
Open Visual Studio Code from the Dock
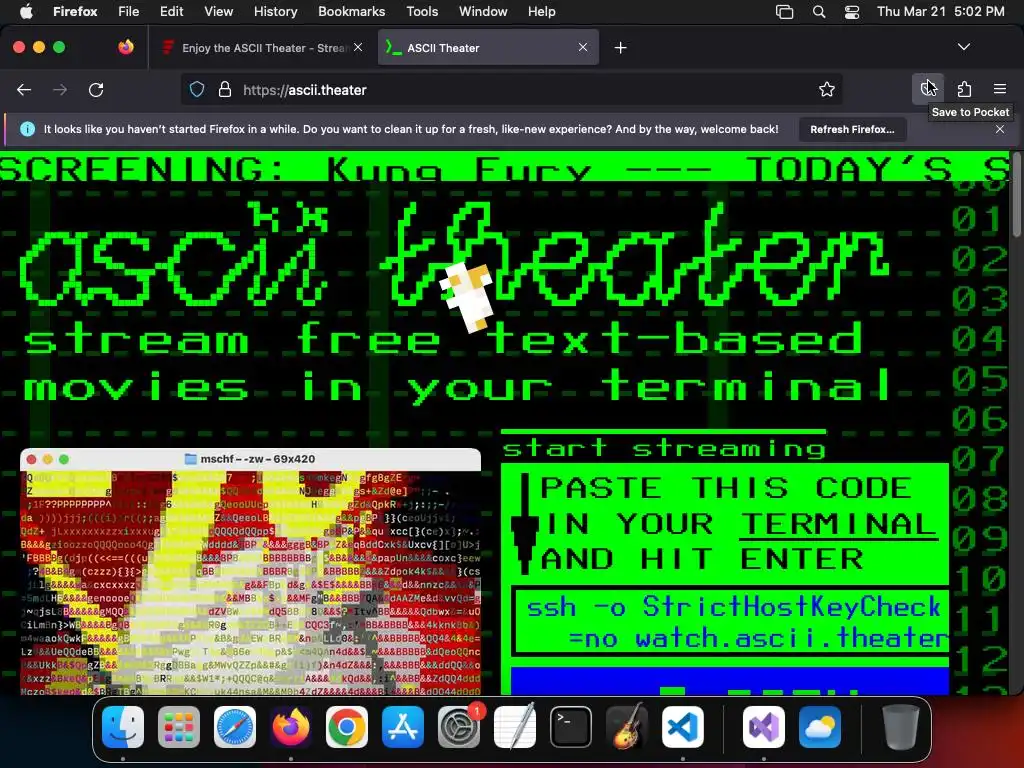tap(682, 727)
